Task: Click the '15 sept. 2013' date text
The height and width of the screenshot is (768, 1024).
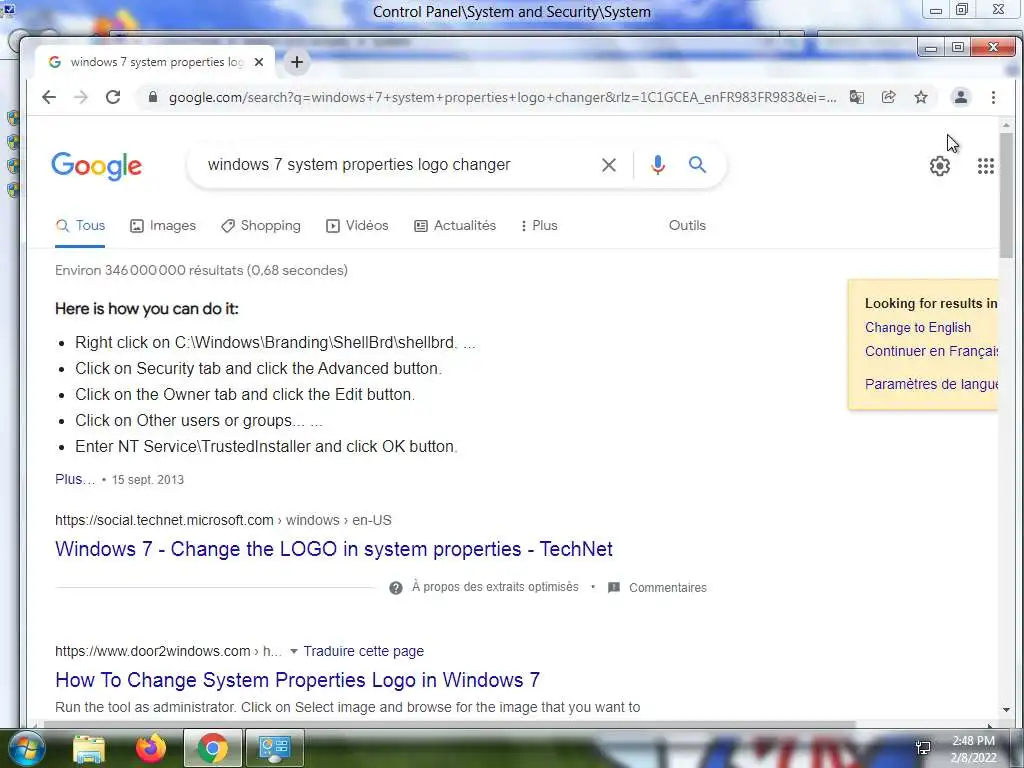Action: (148, 480)
